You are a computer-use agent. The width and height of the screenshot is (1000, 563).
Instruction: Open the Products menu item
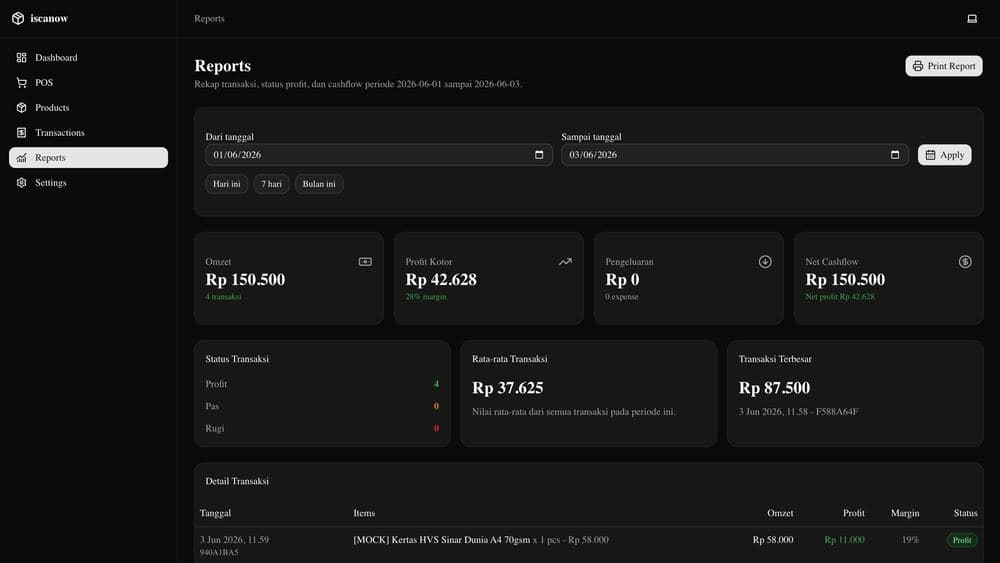pyautogui.click(x=89, y=108)
